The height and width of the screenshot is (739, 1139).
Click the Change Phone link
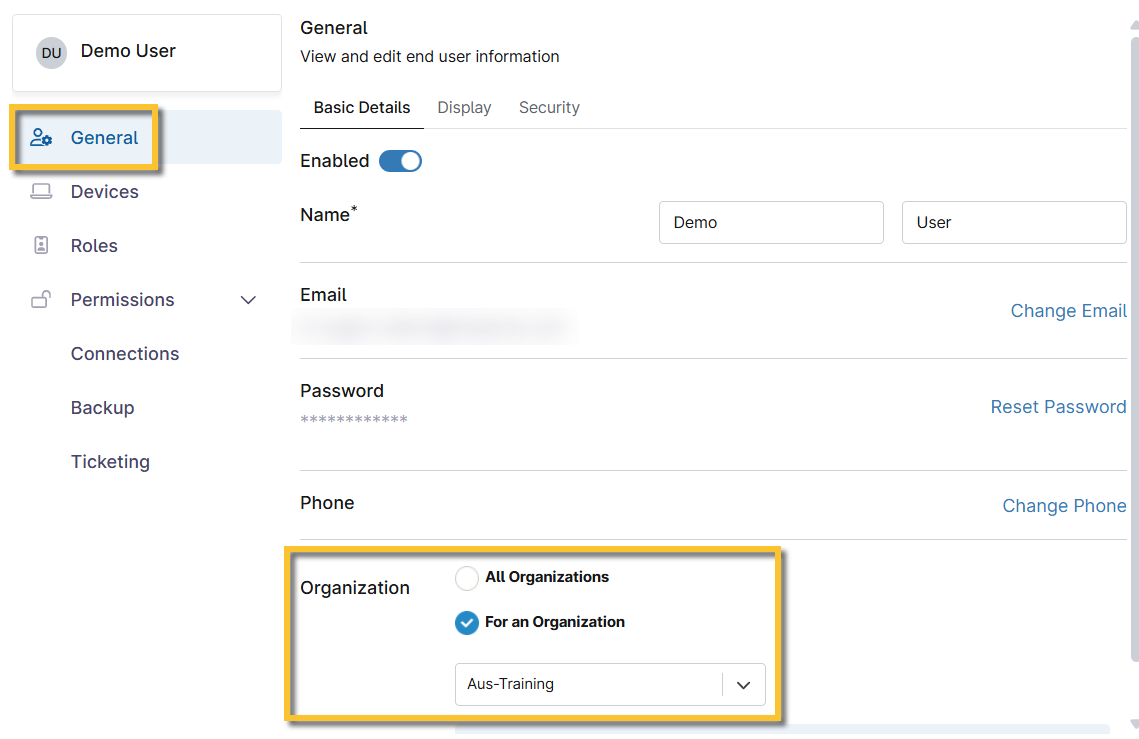(x=1064, y=506)
